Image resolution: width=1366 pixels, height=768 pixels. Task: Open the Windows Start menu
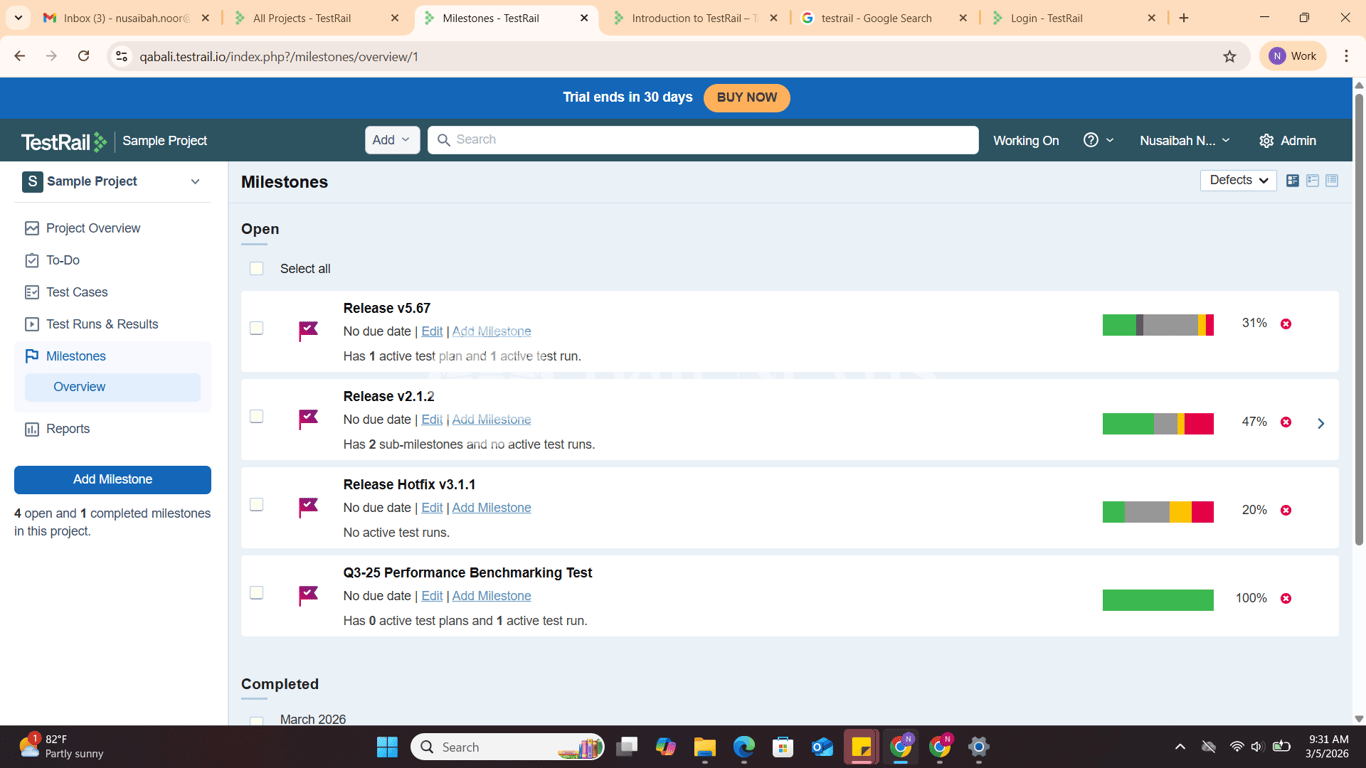[387, 747]
